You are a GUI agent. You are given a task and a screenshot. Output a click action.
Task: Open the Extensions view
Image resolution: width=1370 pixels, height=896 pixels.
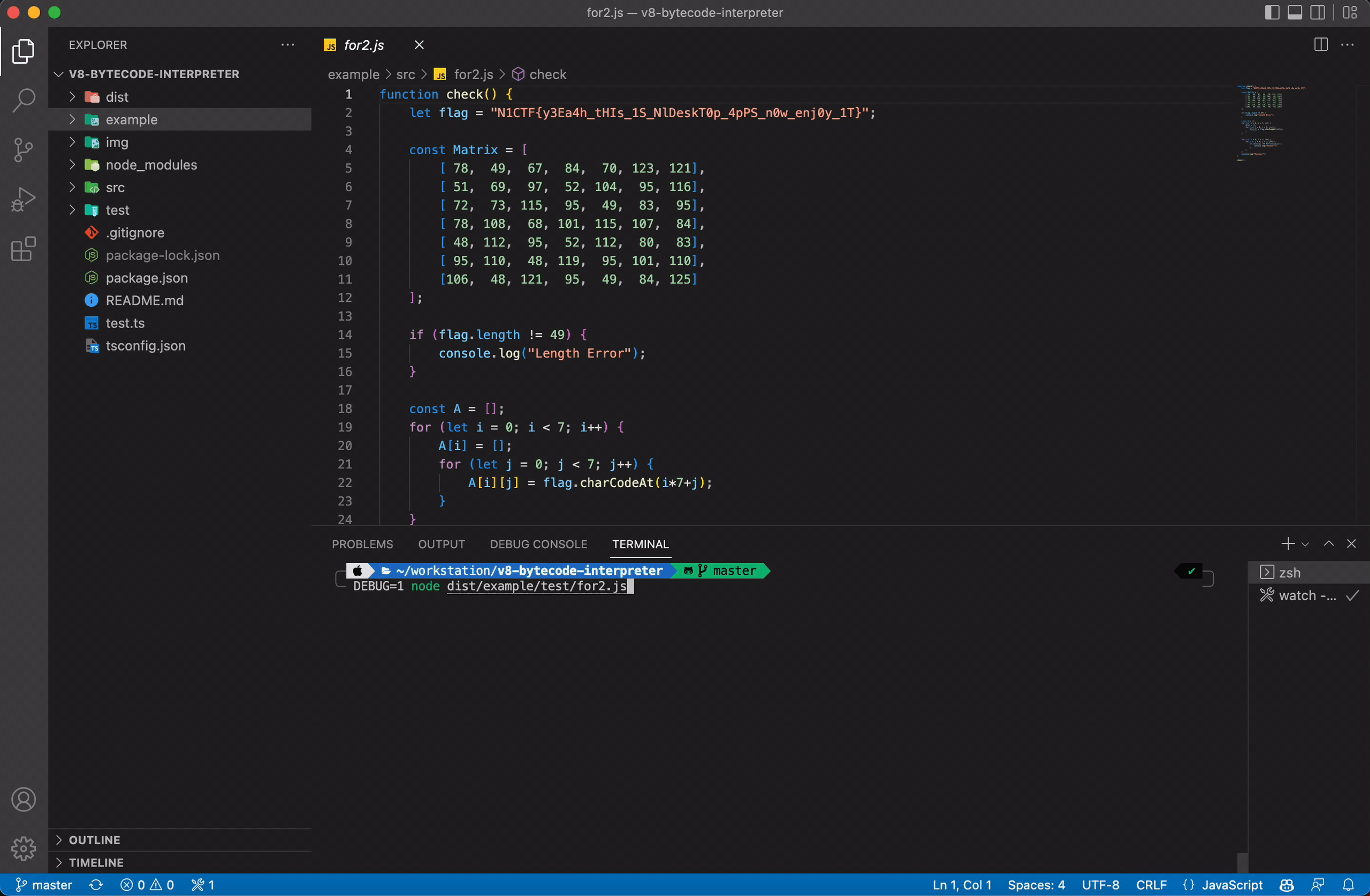pyautogui.click(x=24, y=249)
